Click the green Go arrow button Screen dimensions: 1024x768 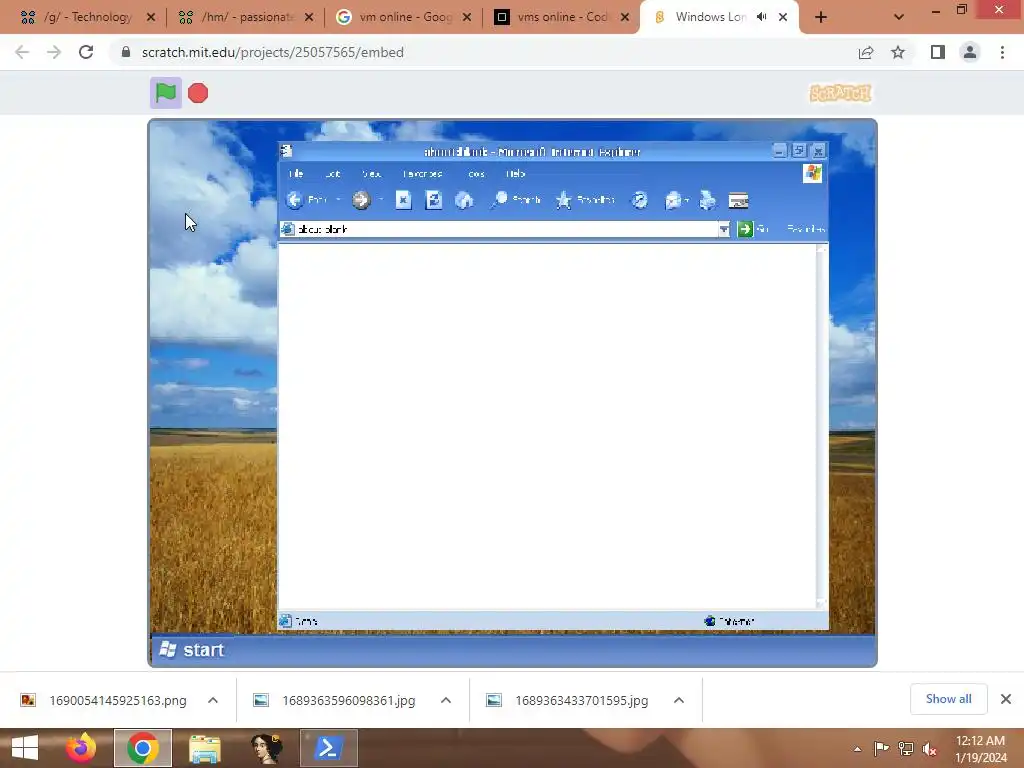pyautogui.click(x=745, y=229)
